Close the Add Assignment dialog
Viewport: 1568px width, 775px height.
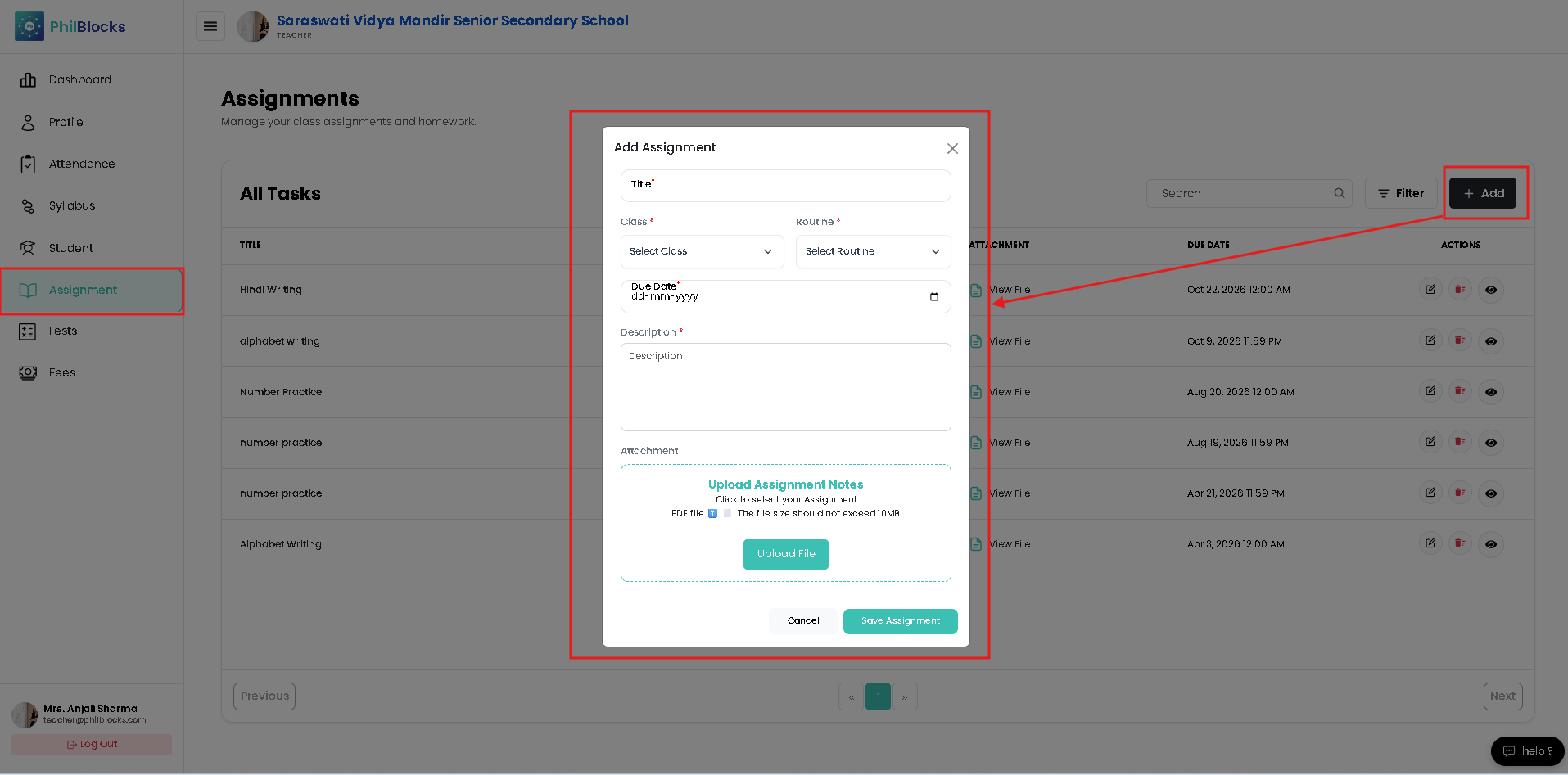pyautogui.click(x=952, y=148)
